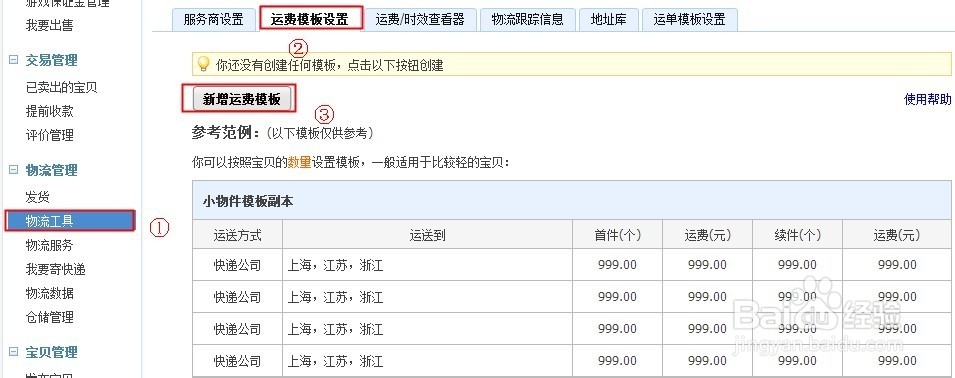Viewport: 955px width, 378px height.
Task: Open the 运单模板设置 tab
Action: [689, 19]
